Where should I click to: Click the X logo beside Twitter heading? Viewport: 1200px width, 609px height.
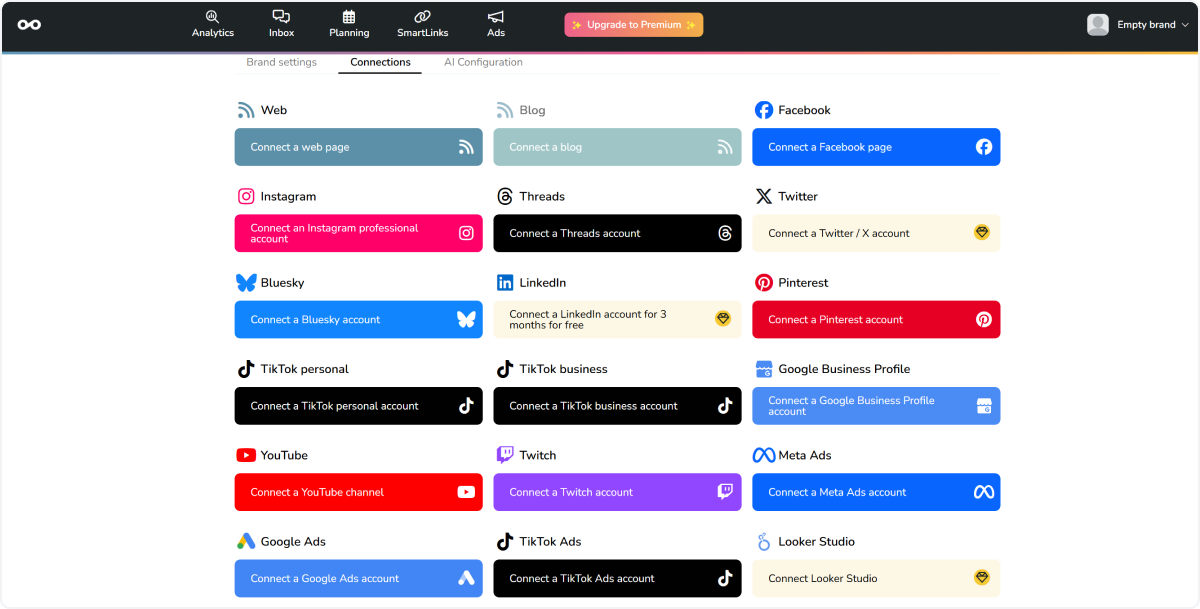point(764,196)
